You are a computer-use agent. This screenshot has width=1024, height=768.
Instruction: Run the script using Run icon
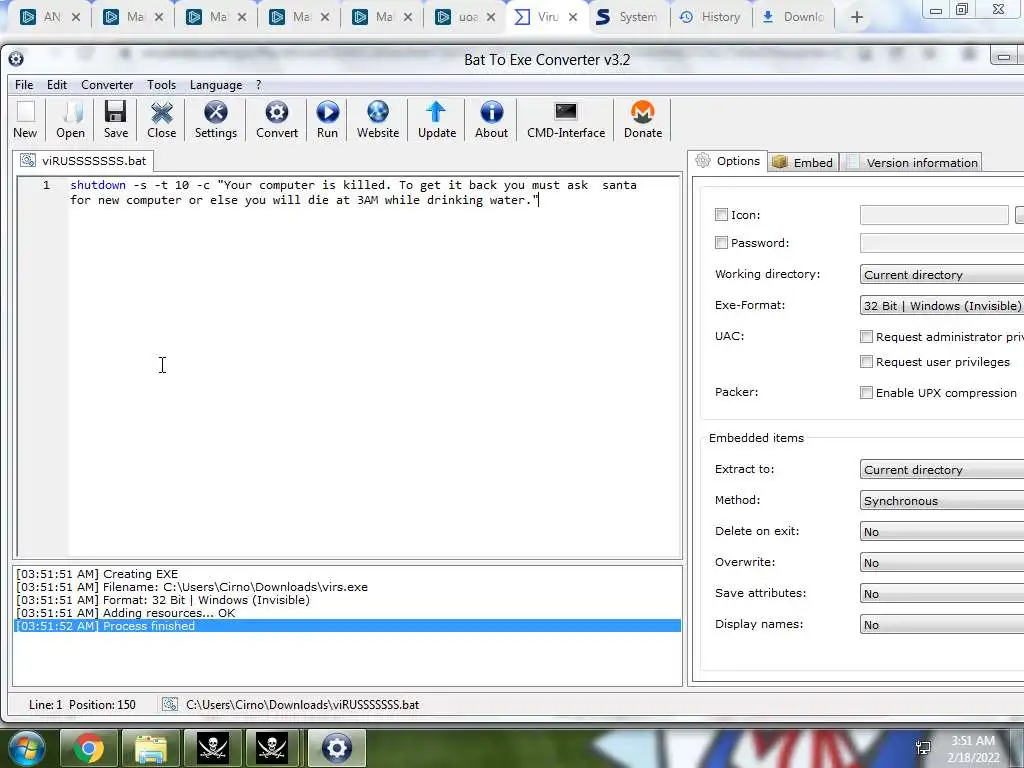coord(327,120)
